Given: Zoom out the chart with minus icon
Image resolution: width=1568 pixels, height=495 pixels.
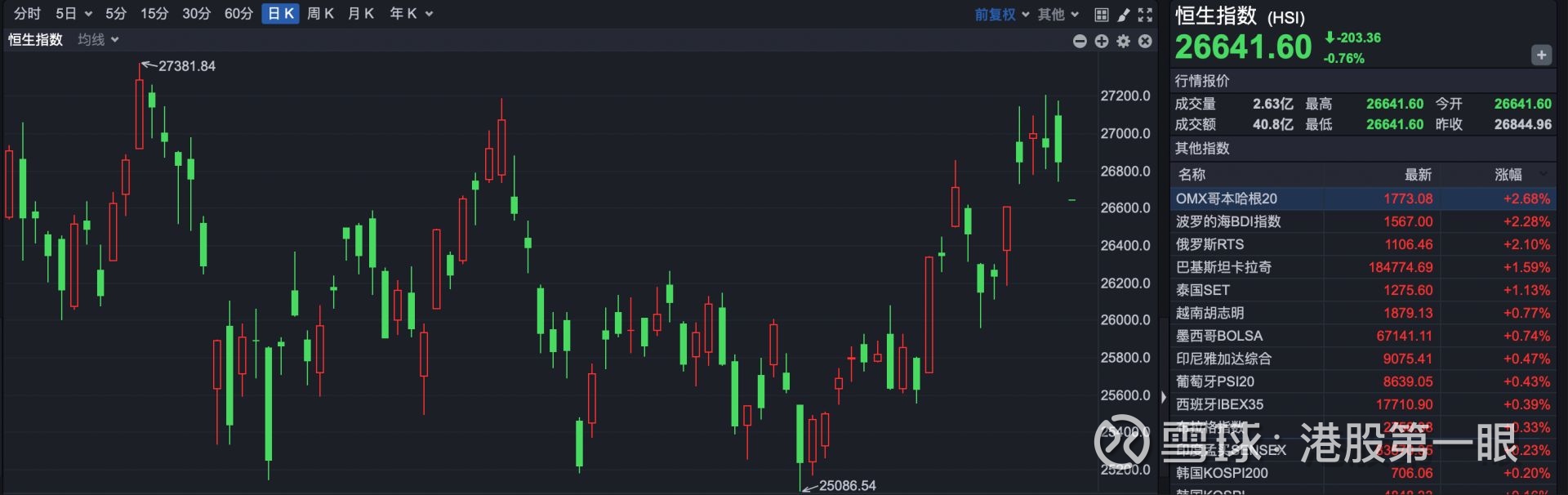Looking at the screenshot, I should click(x=1080, y=41).
